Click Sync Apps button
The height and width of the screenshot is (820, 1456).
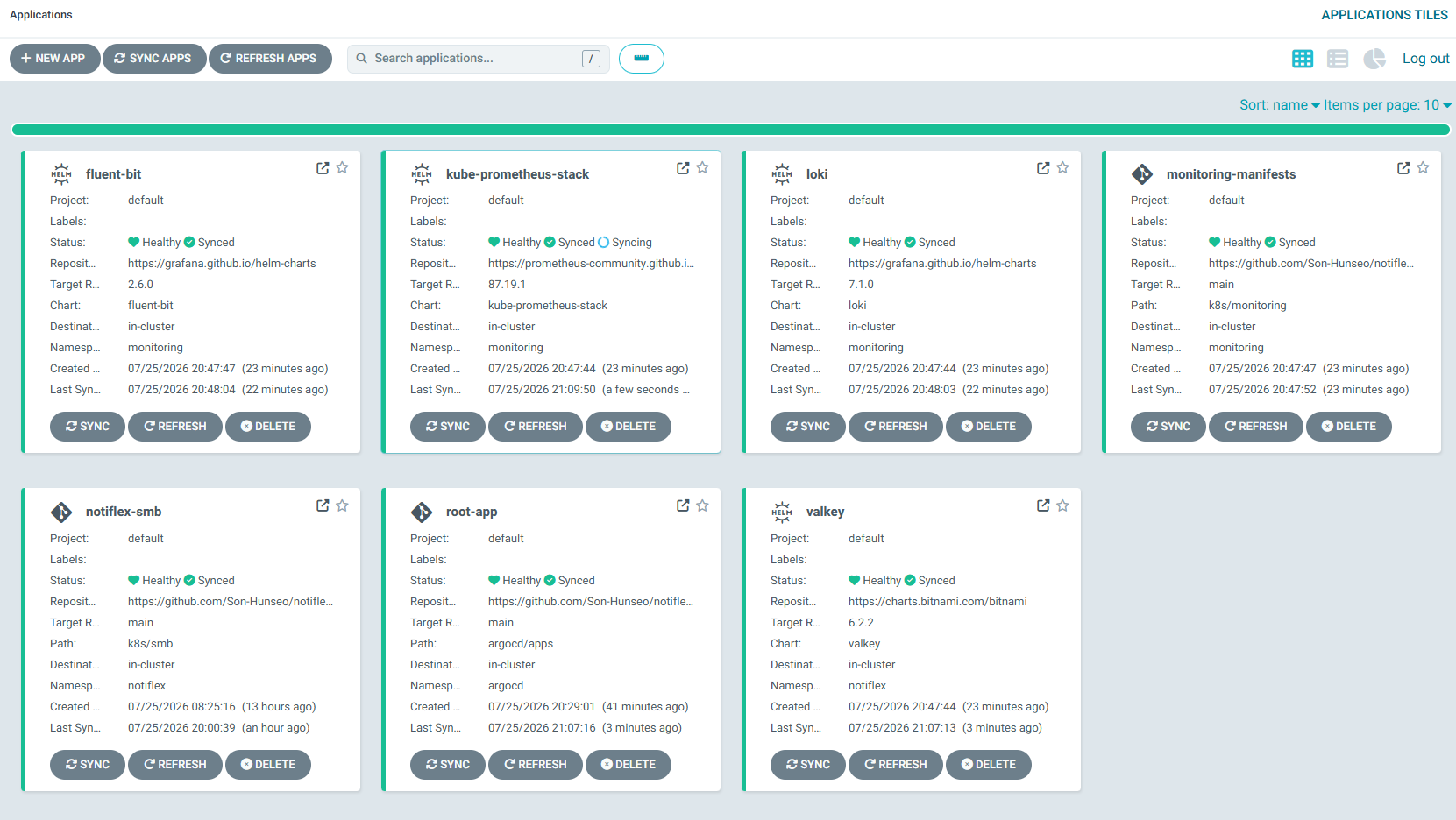point(154,59)
